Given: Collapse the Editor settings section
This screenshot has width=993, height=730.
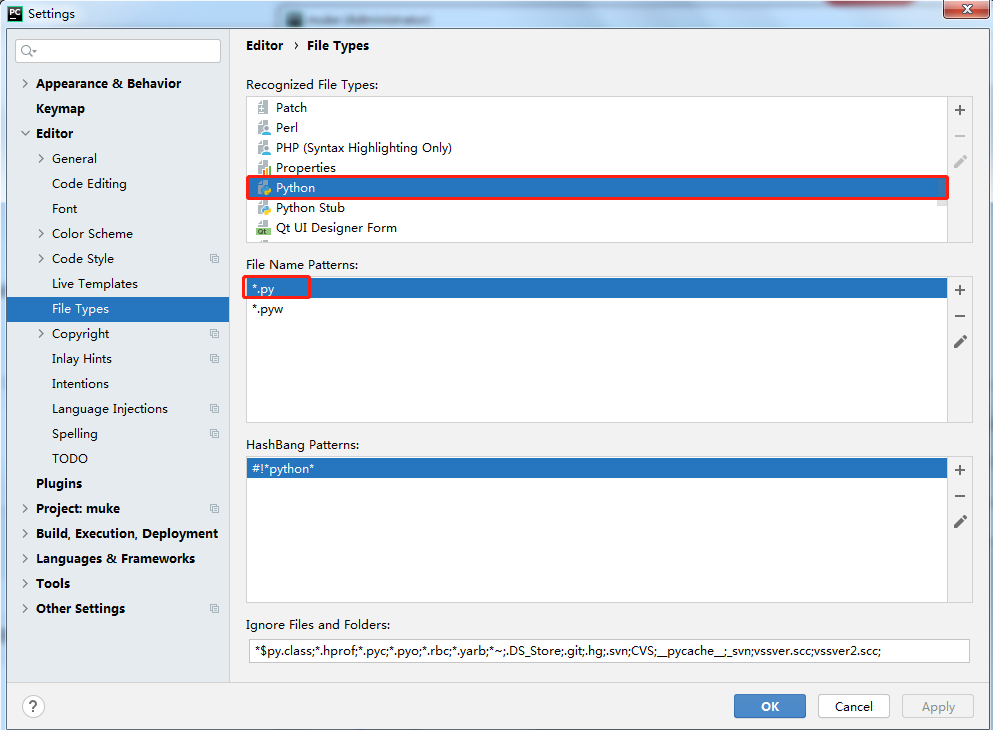Looking at the screenshot, I should coord(25,134).
